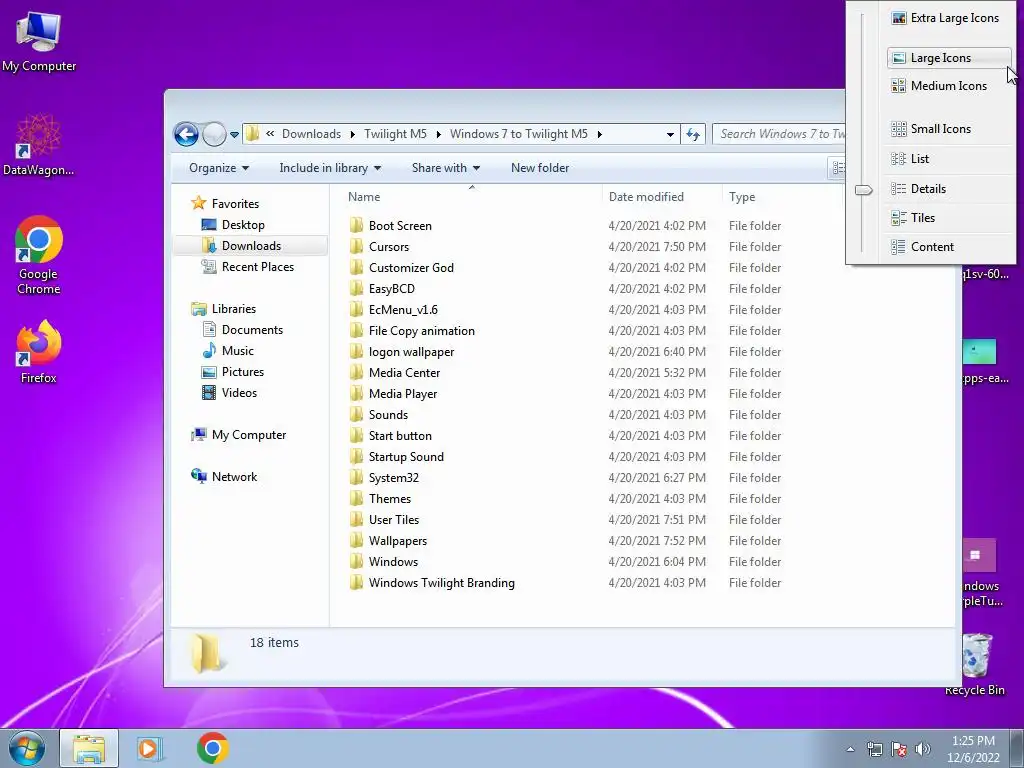1024x768 pixels.
Task: Select the File Copy animation folder
Action: [x=421, y=330]
